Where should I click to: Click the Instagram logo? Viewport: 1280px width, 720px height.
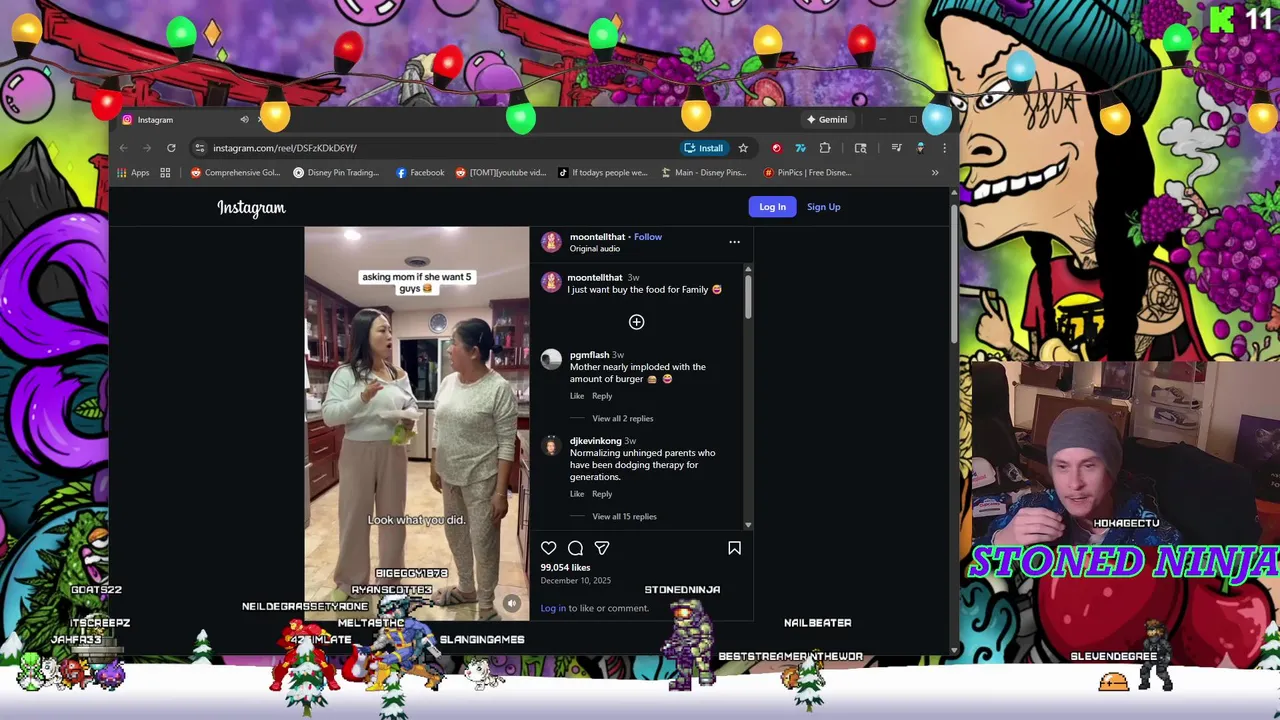251,207
